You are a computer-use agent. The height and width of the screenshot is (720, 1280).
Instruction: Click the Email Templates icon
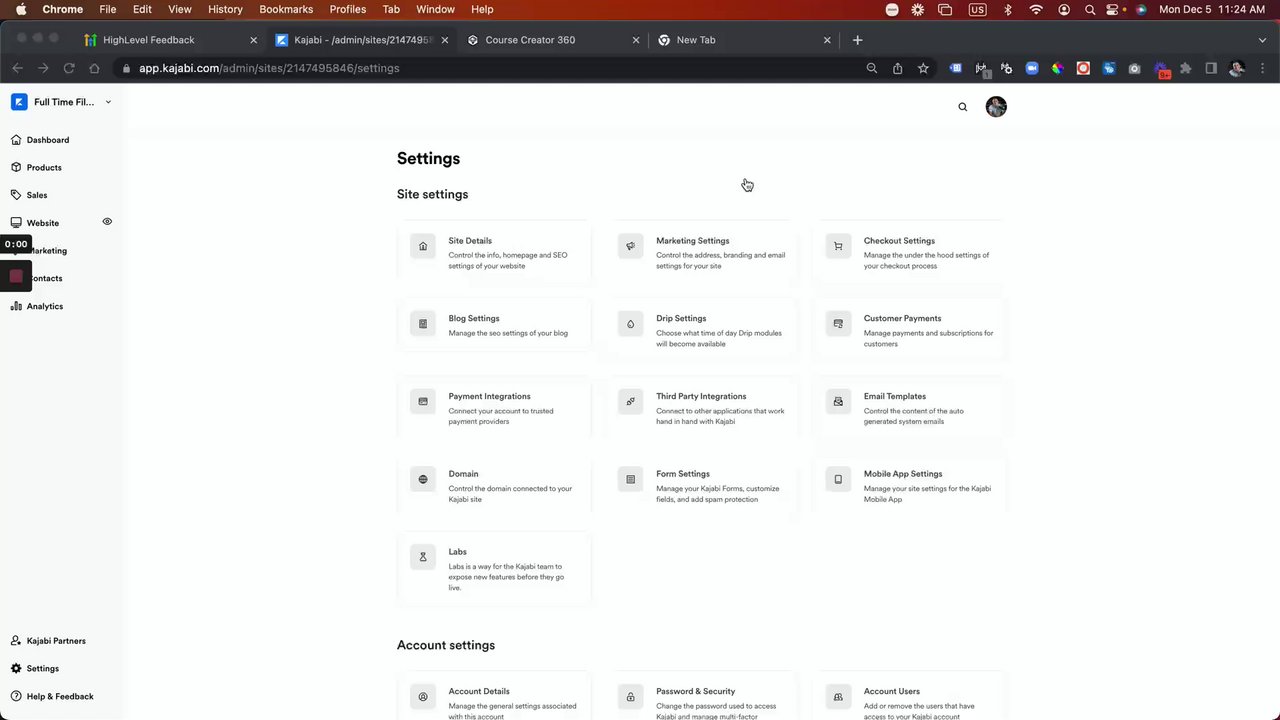[838, 402]
